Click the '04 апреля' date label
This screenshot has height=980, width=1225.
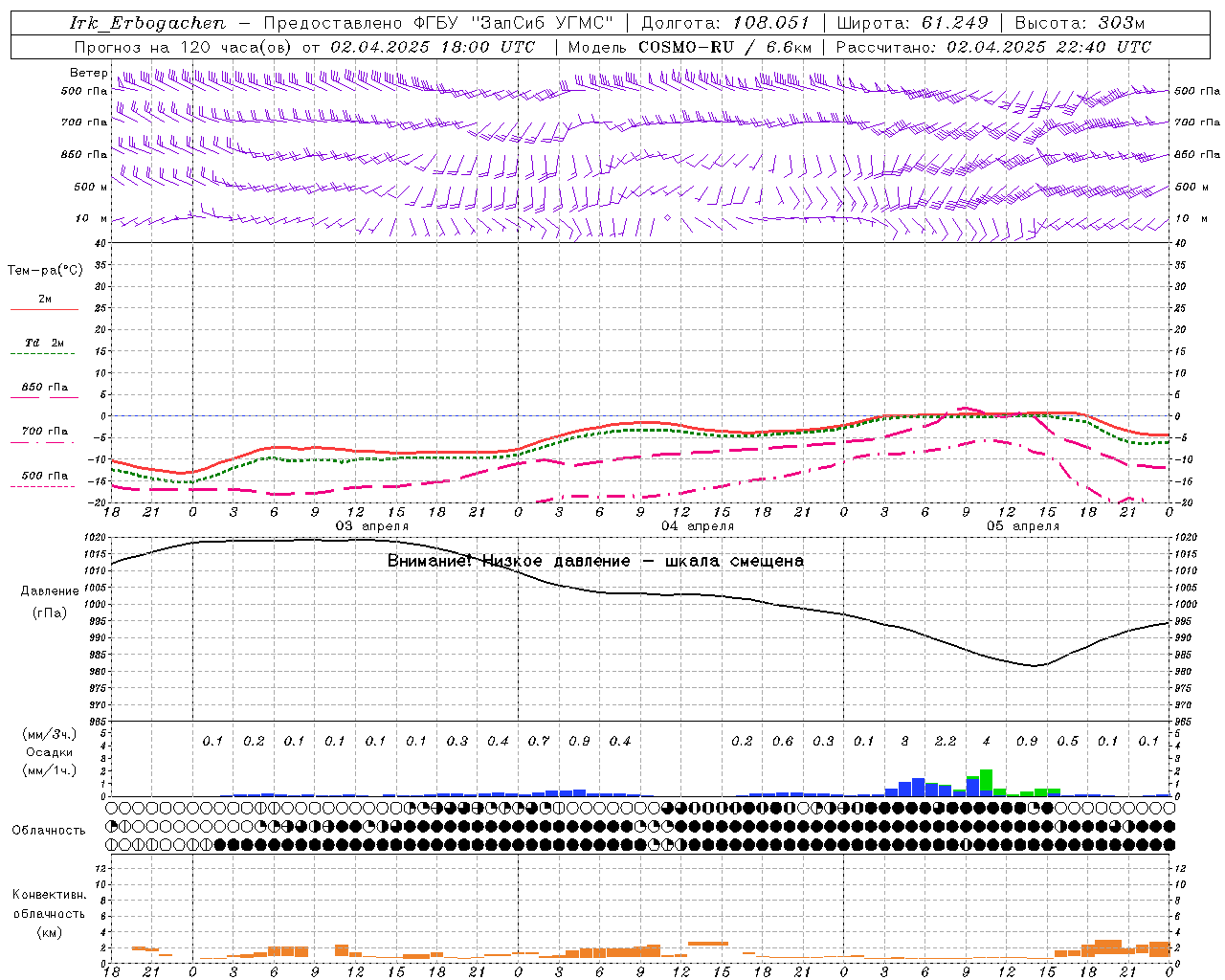click(x=698, y=525)
